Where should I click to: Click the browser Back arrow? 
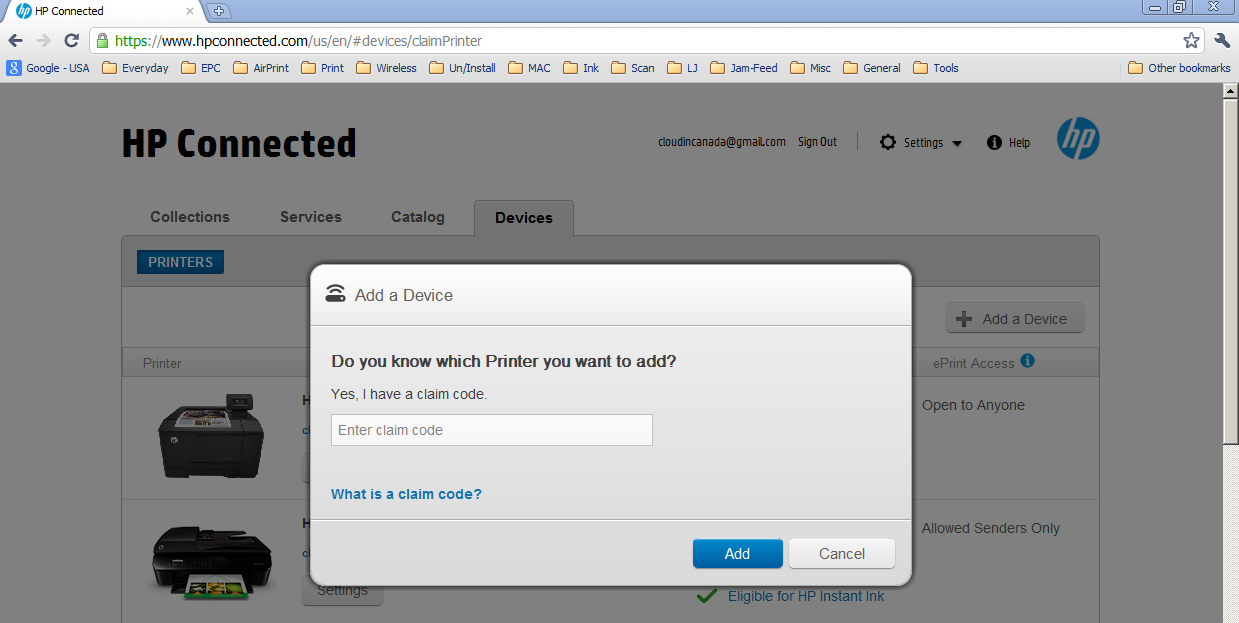tap(15, 41)
